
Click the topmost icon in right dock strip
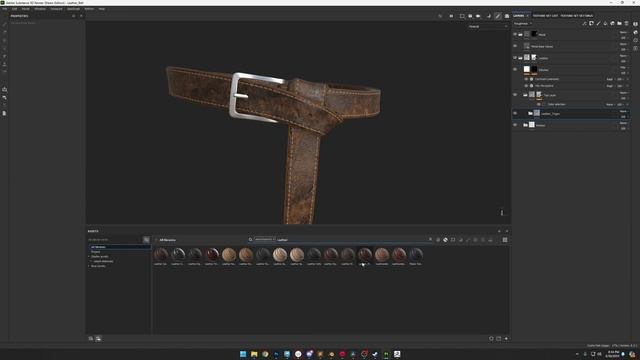click(x=636, y=24)
